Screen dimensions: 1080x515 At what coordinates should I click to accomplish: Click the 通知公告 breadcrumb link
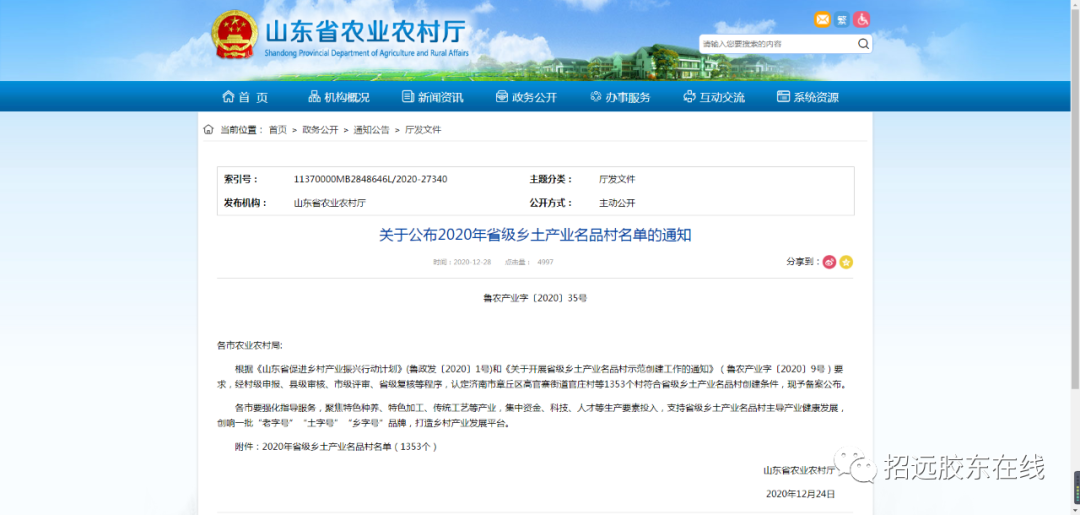coord(372,130)
